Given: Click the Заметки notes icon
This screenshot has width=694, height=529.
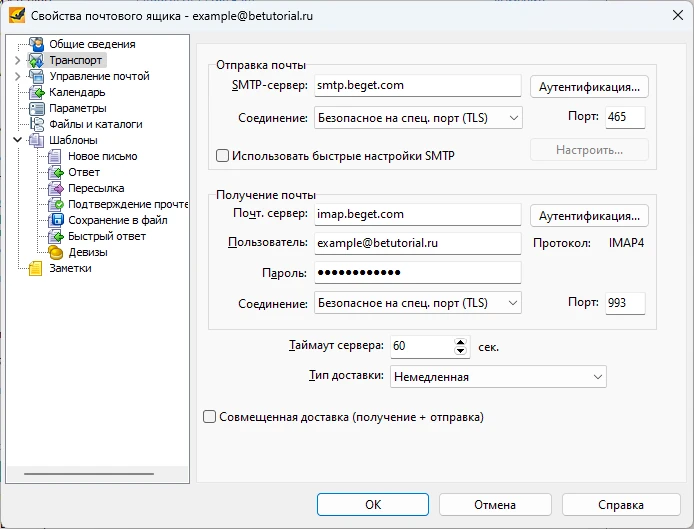Looking at the screenshot, I should pyautogui.click(x=36, y=268).
